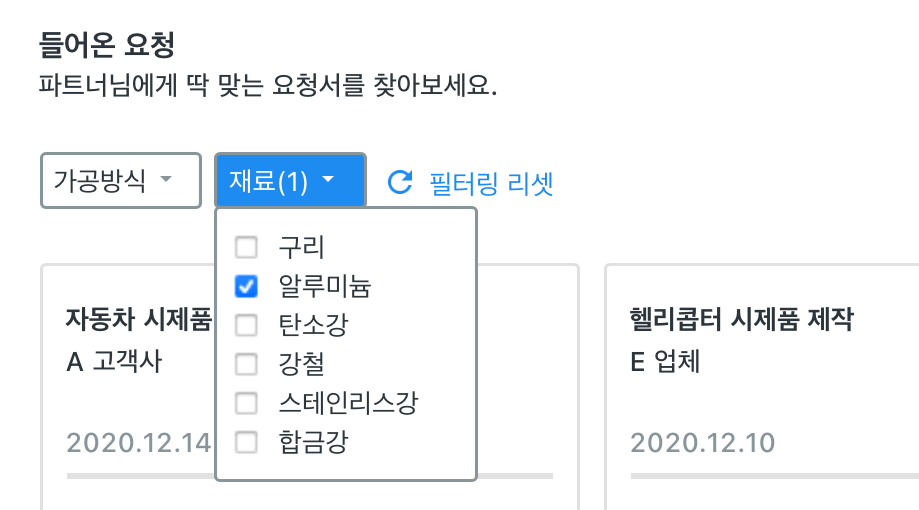919x510 pixels.
Task: Collapse the 재료(1) filter dropdown
Action: tap(290, 181)
